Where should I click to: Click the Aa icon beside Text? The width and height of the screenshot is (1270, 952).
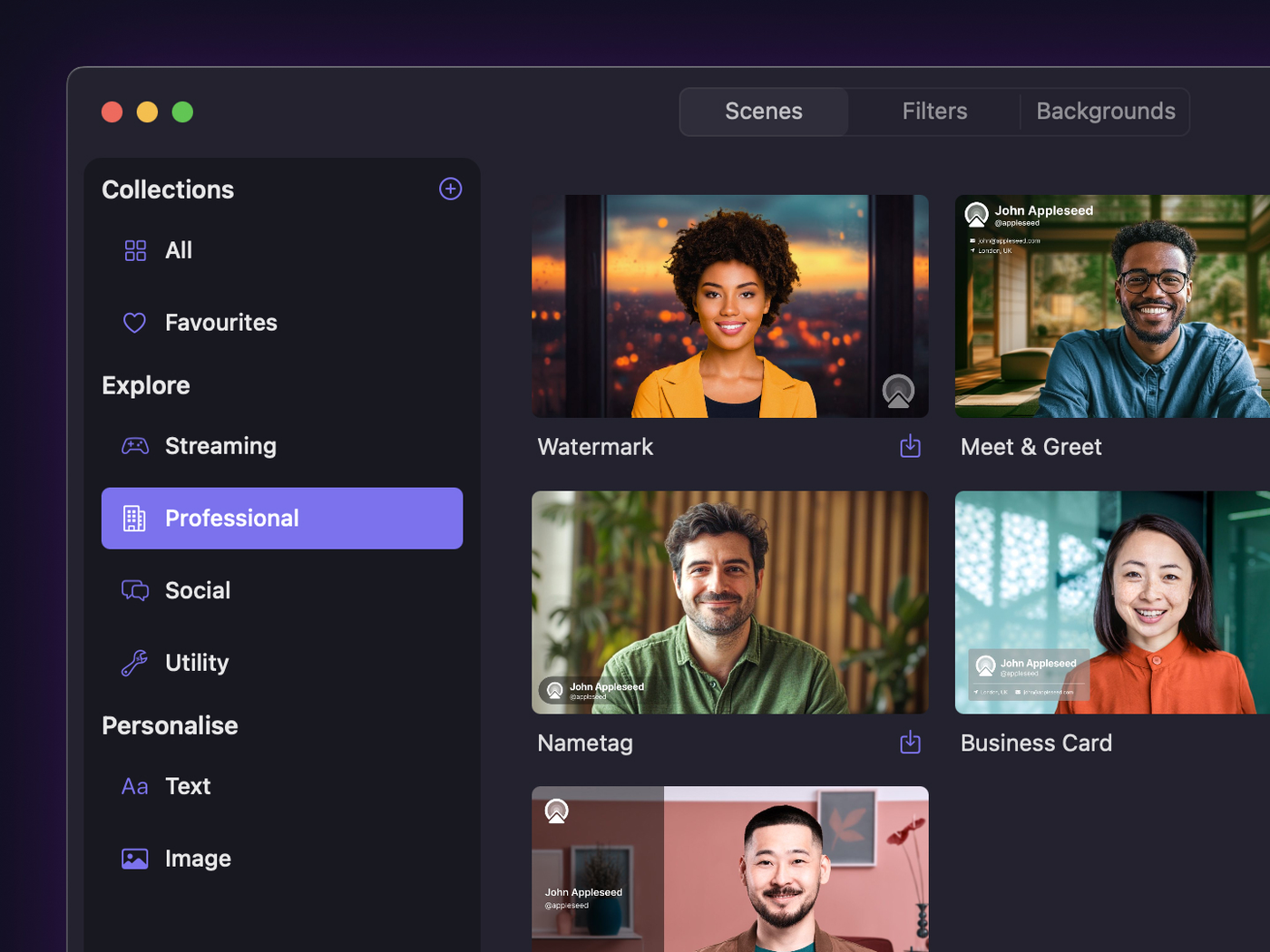coord(134,786)
